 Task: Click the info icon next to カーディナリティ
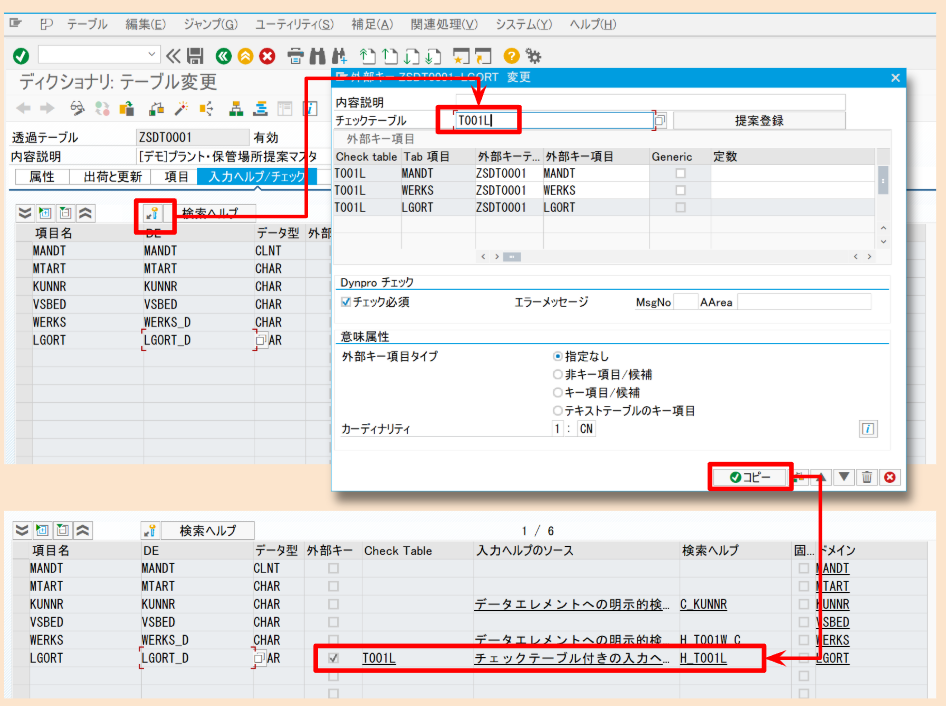tap(868, 428)
